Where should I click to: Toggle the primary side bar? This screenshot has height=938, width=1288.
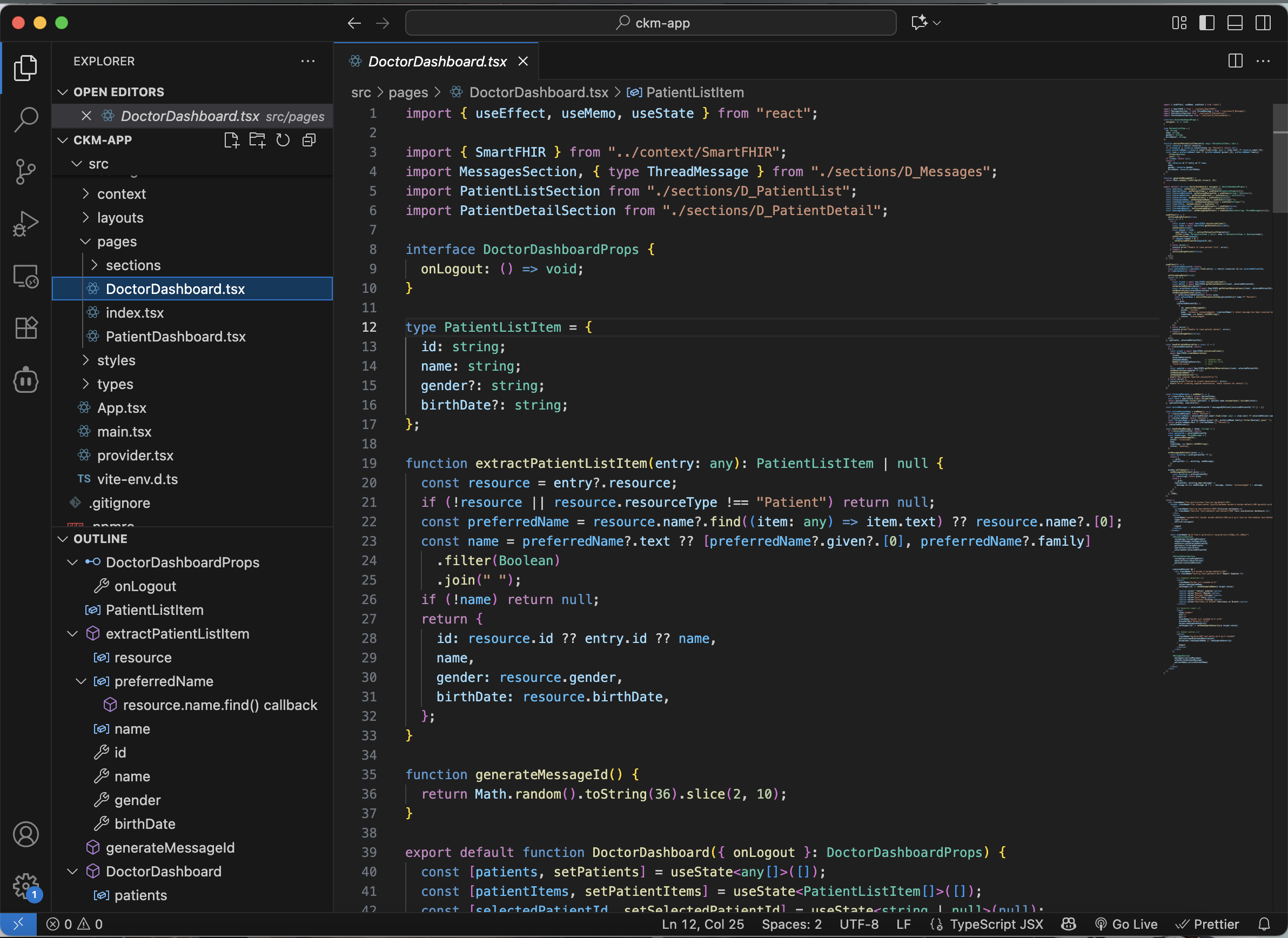(x=1207, y=23)
